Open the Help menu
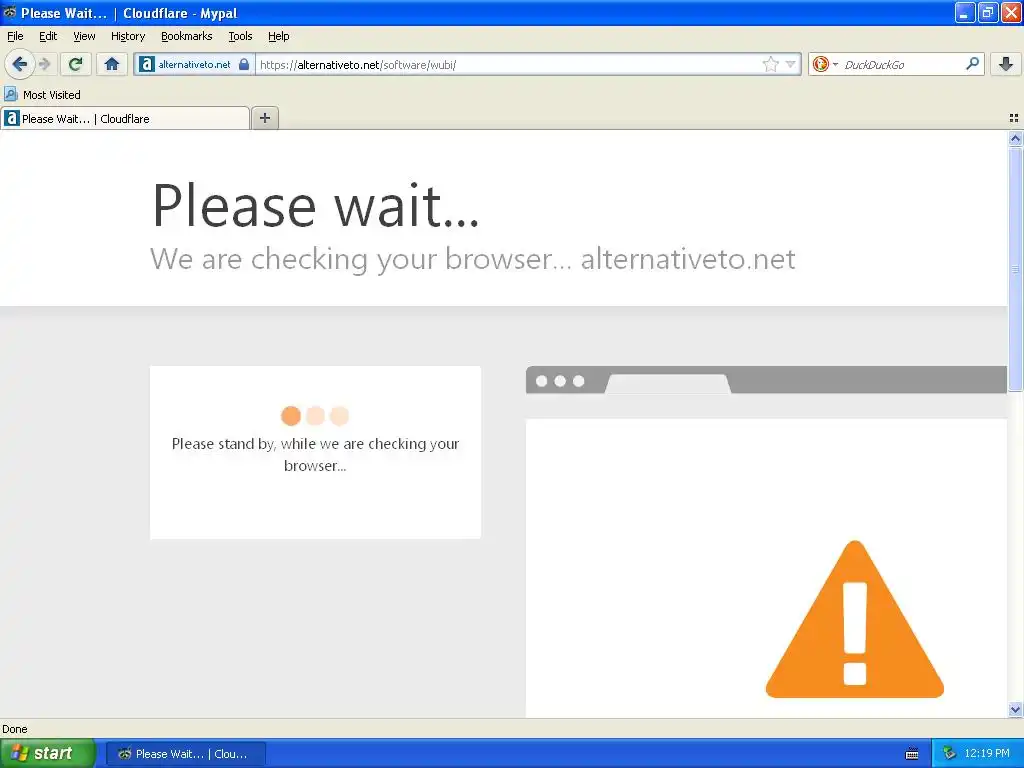This screenshot has width=1024, height=768. (x=278, y=36)
